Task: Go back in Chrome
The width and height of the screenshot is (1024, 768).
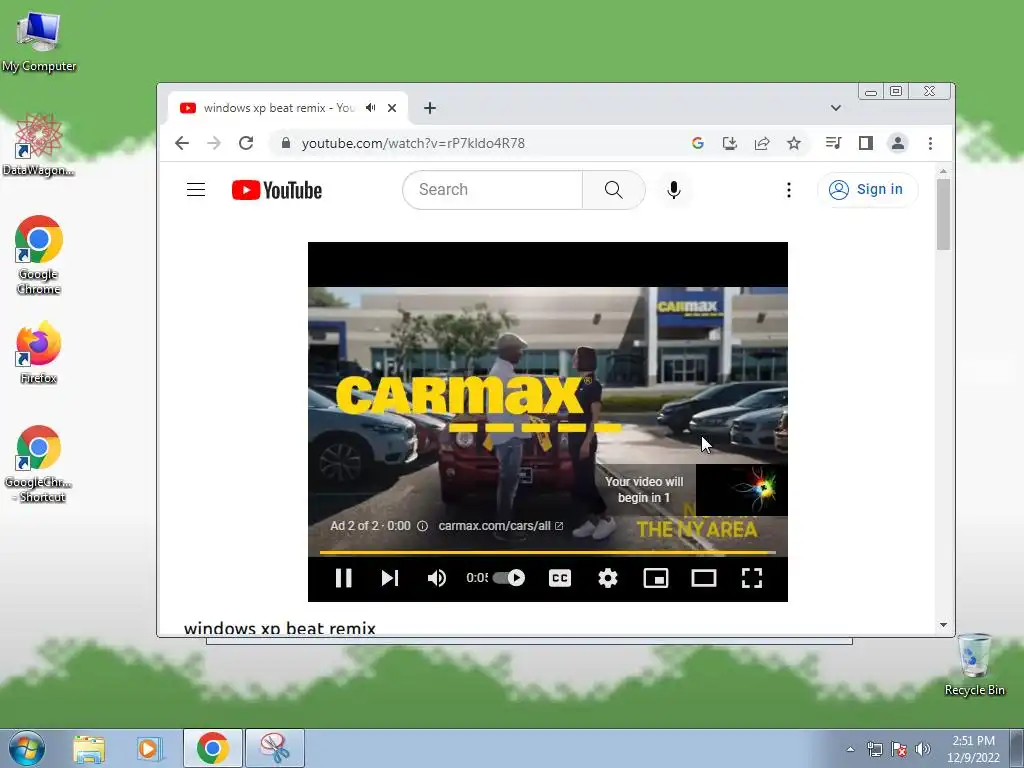Action: [182, 143]
